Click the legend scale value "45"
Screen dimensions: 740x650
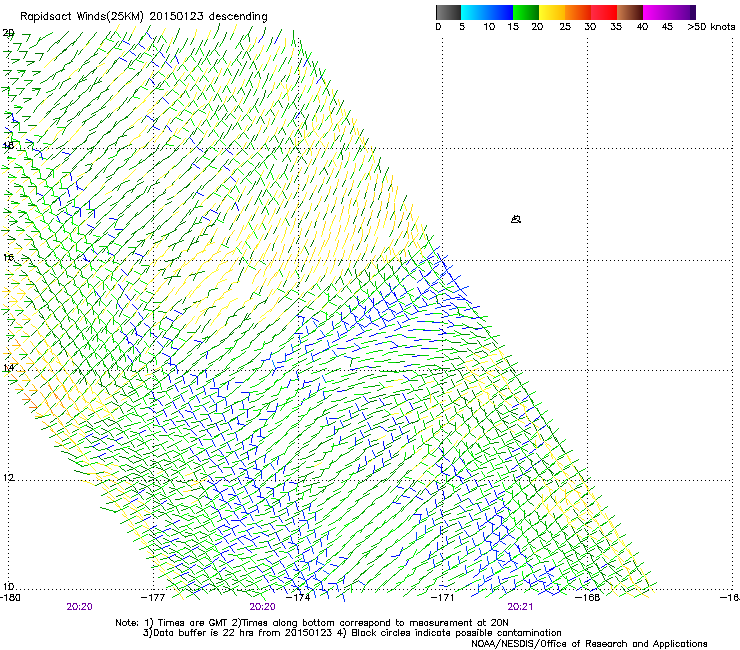click(667, 27)
